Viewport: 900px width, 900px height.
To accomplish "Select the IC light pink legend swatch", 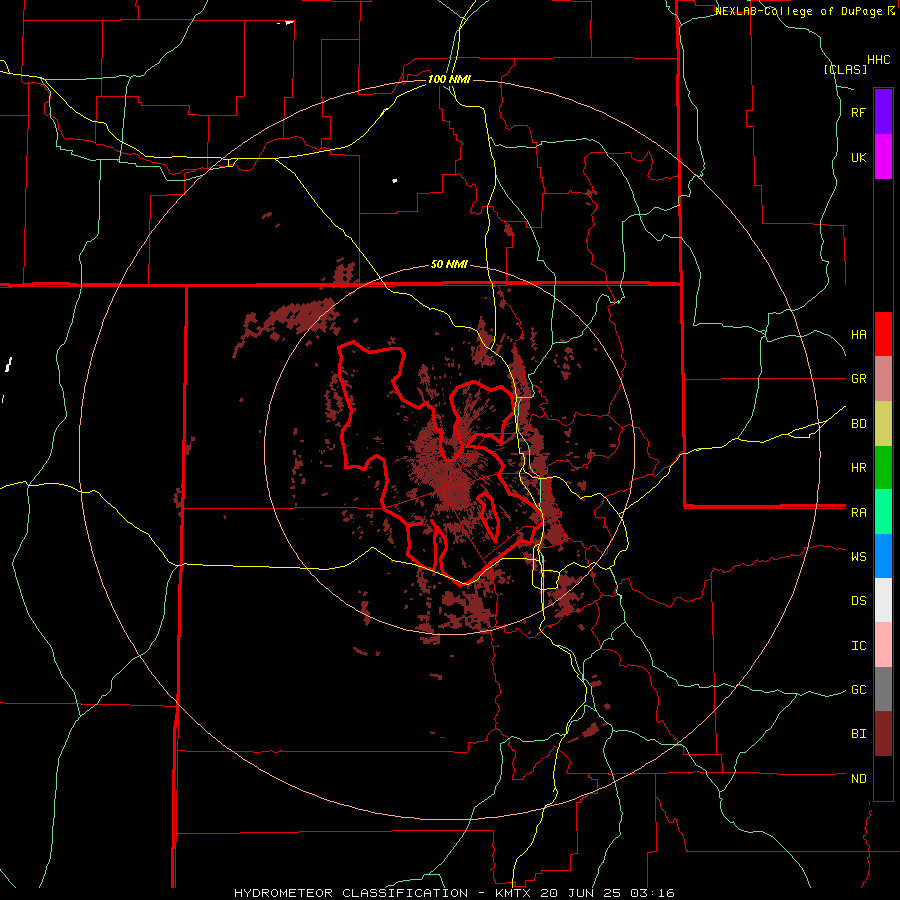I will pos(883,645).
